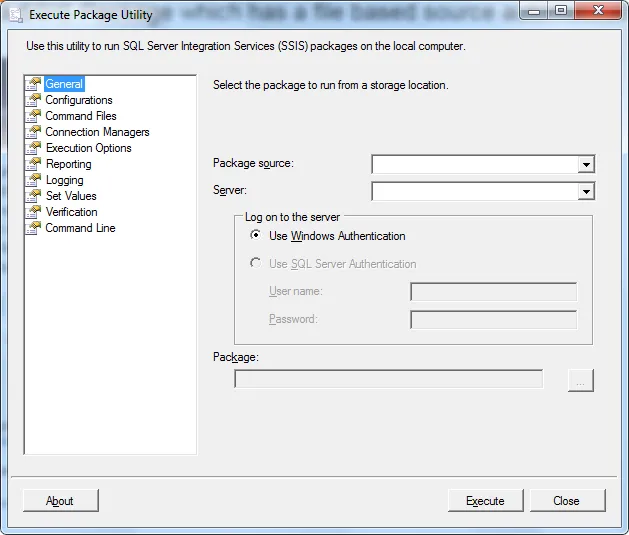
Task: Click the icon beside Set Values
Action: click(x=34, y=196)
